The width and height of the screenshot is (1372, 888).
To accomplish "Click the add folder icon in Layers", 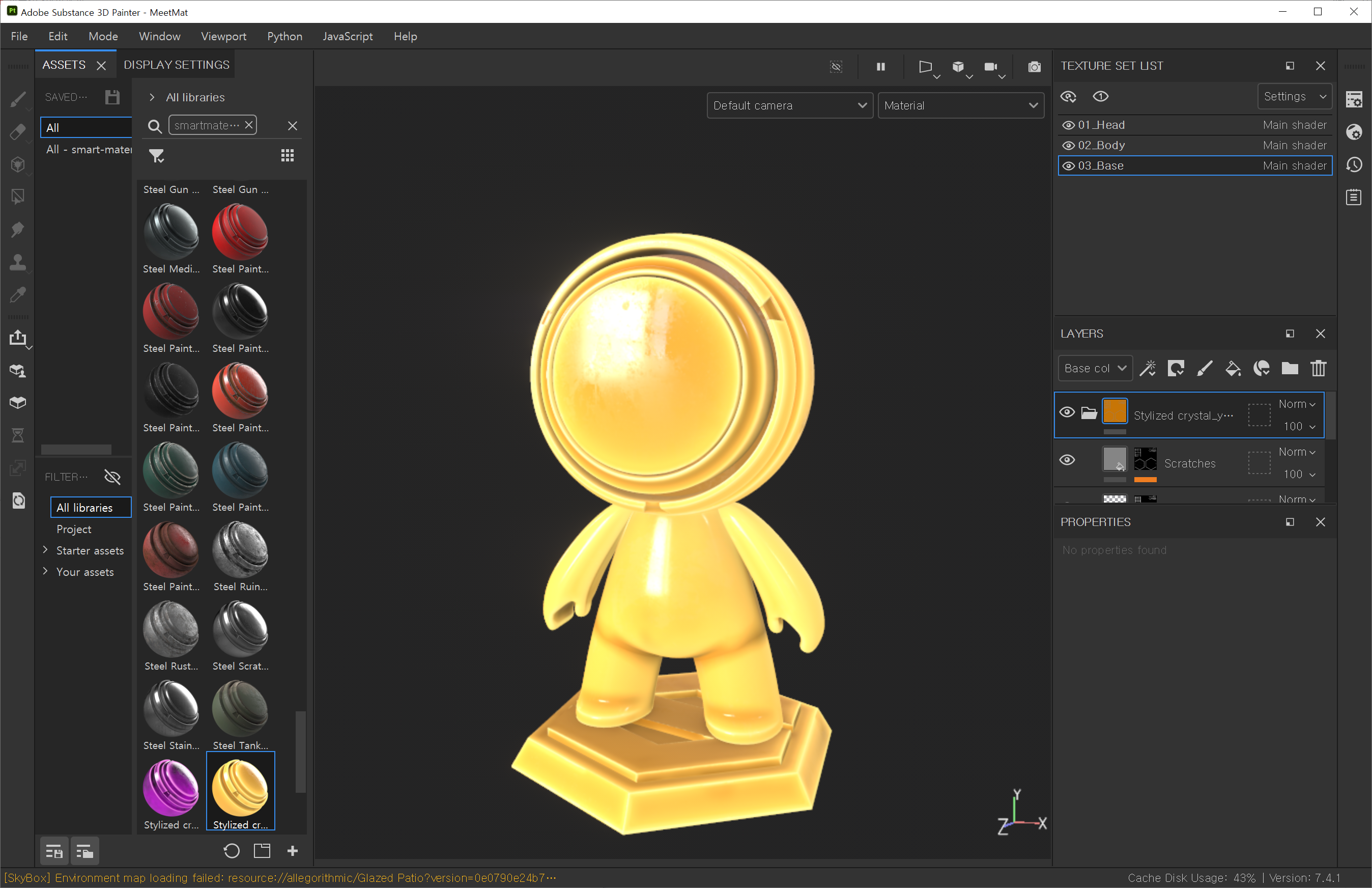I will click(1290, 369).
